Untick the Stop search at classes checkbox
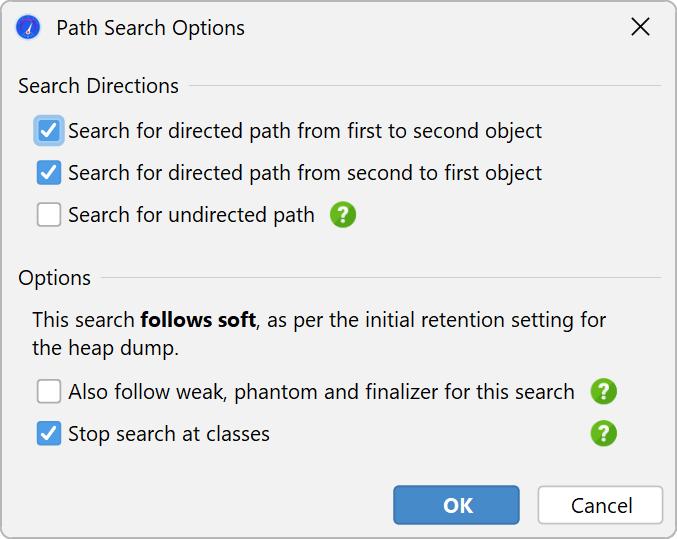 [49, 433]
